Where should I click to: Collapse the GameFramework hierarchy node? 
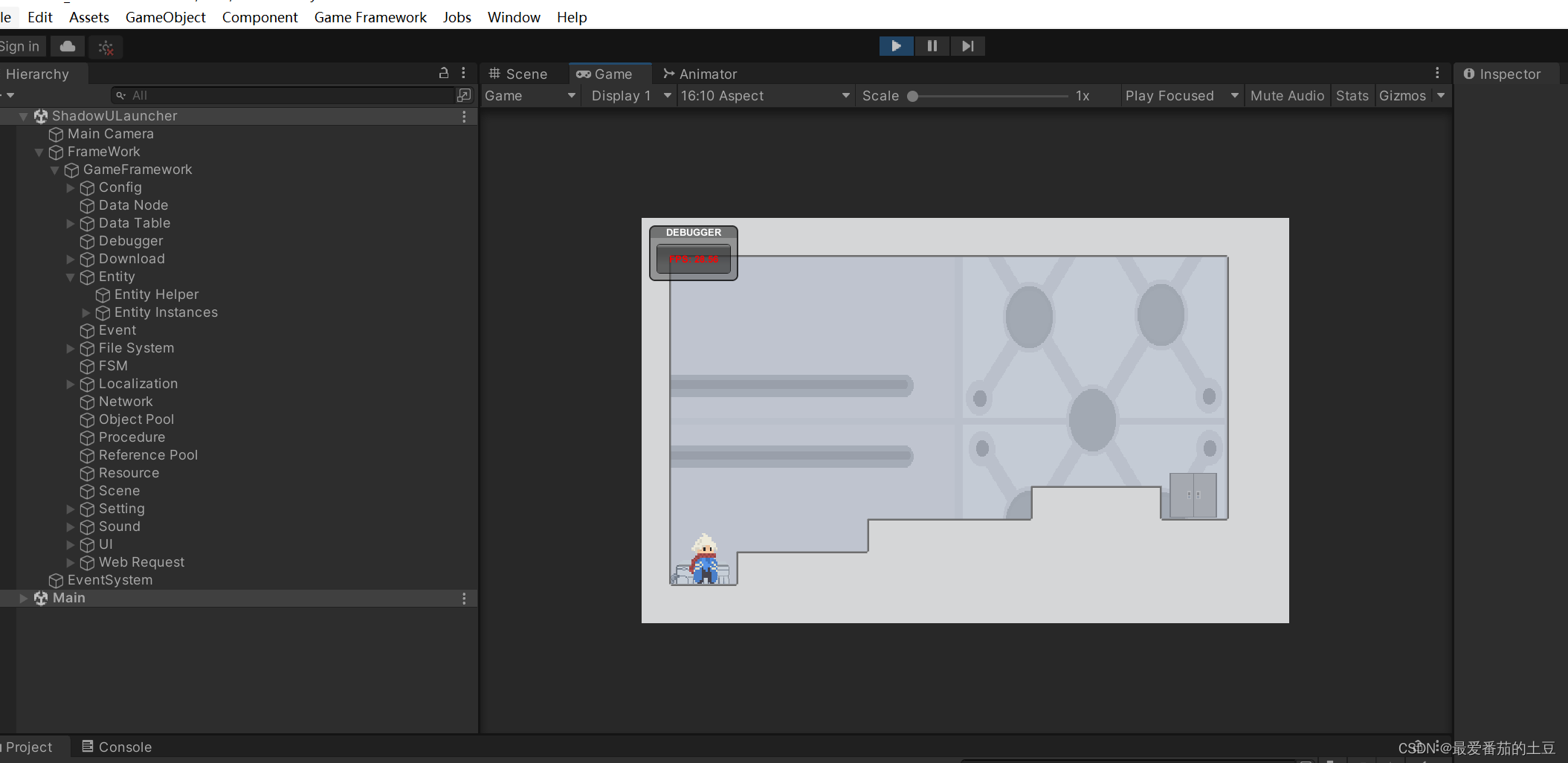pos(54,170)
